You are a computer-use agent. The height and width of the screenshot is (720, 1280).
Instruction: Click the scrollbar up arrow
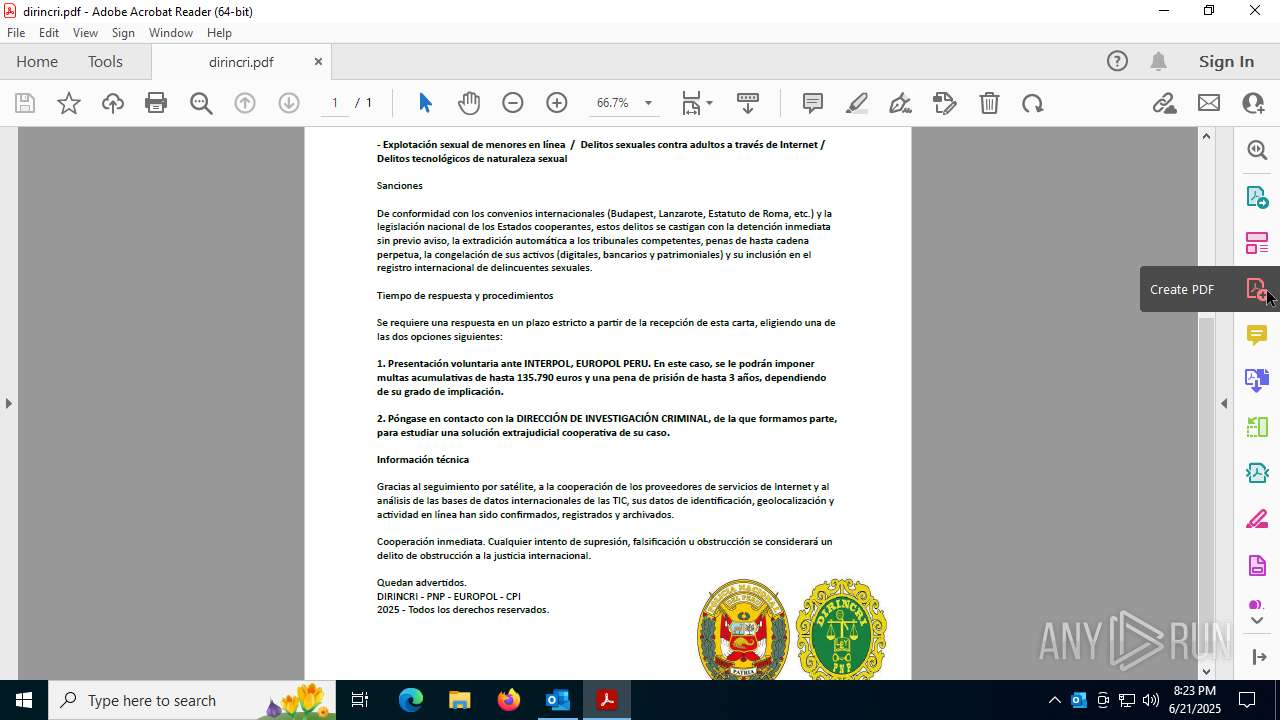1206,135
